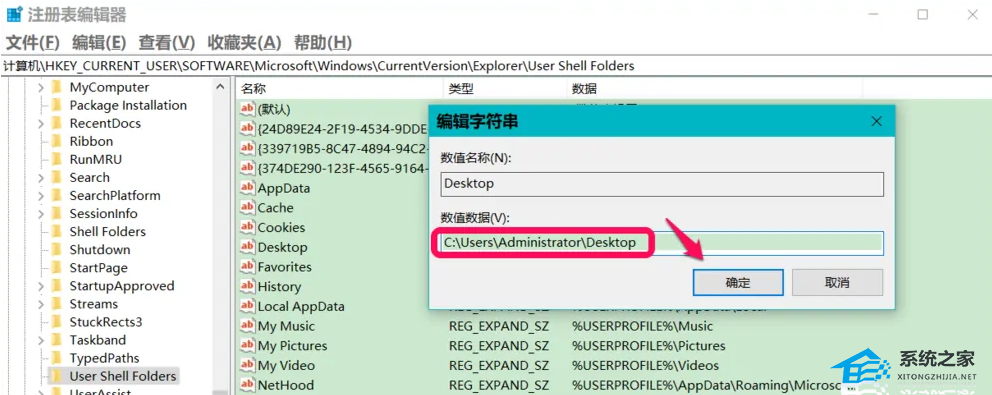Close the 编辑字符串 dialog
Image resolution: width=992 pixels, height=395 pixels.
point(876,121)
